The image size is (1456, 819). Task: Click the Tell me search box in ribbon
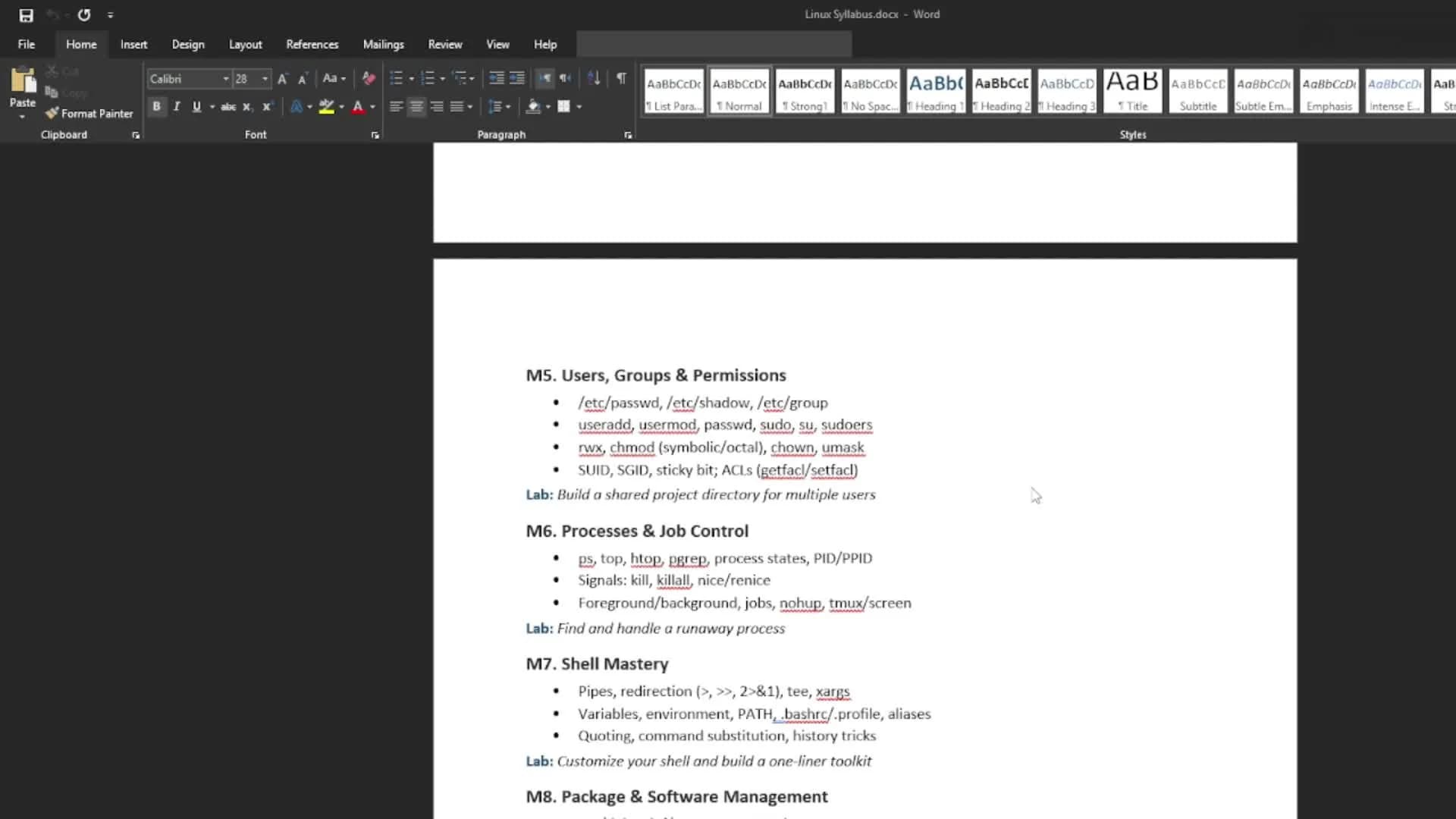click(x=714, y=45)
